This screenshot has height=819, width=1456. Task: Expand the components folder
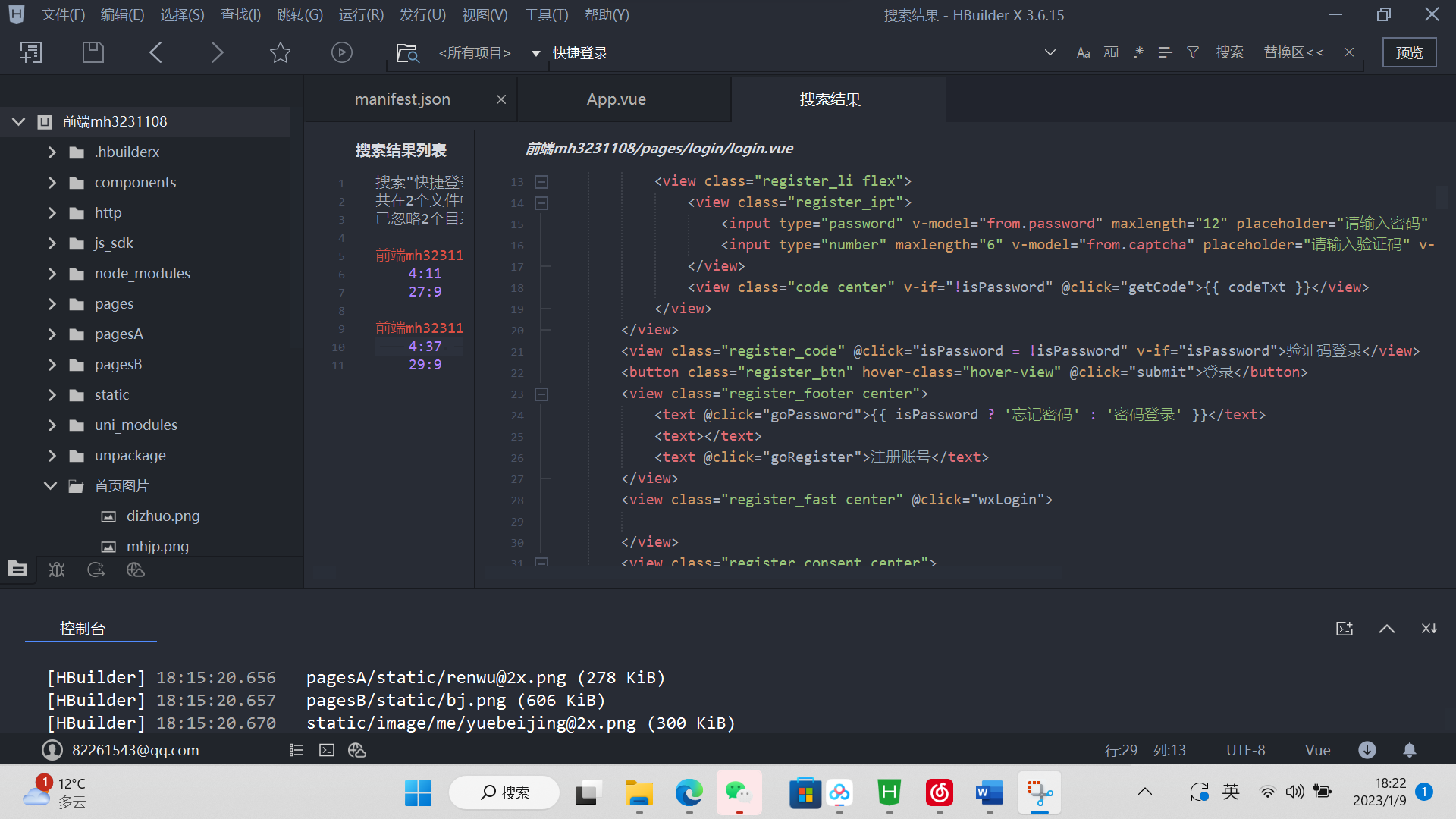[52, 183]
